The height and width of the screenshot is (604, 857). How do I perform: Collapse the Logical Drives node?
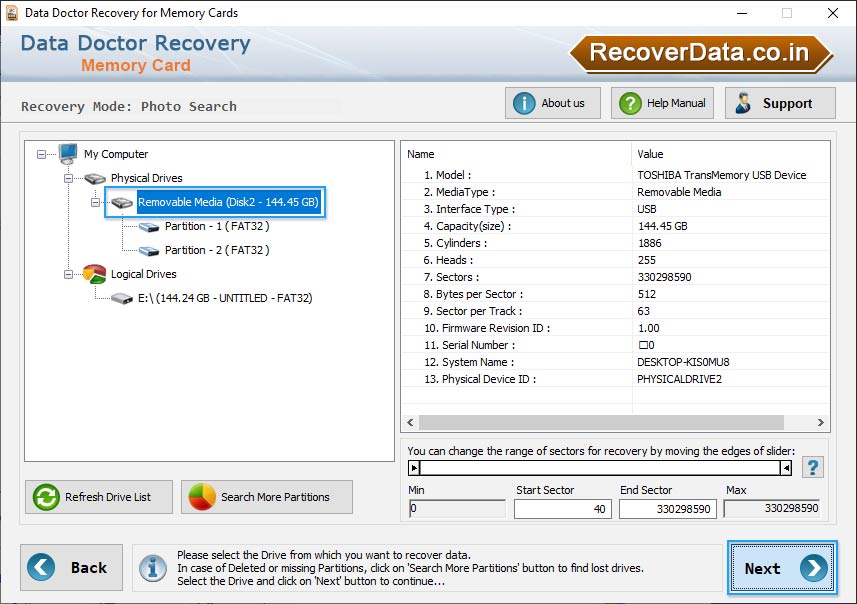pos(68,274)
